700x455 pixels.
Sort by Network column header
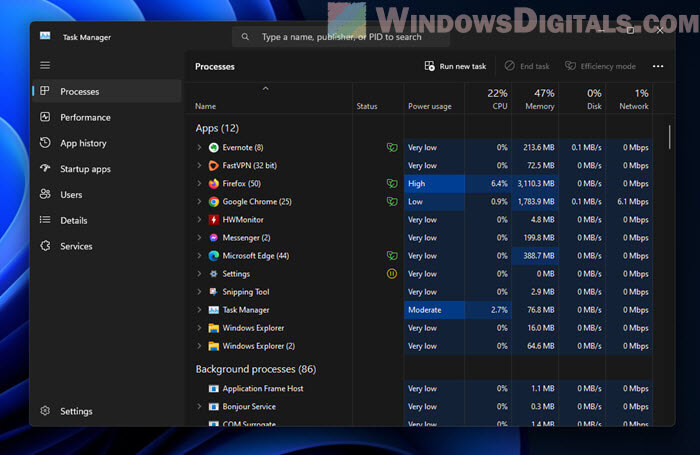(629, 98)
